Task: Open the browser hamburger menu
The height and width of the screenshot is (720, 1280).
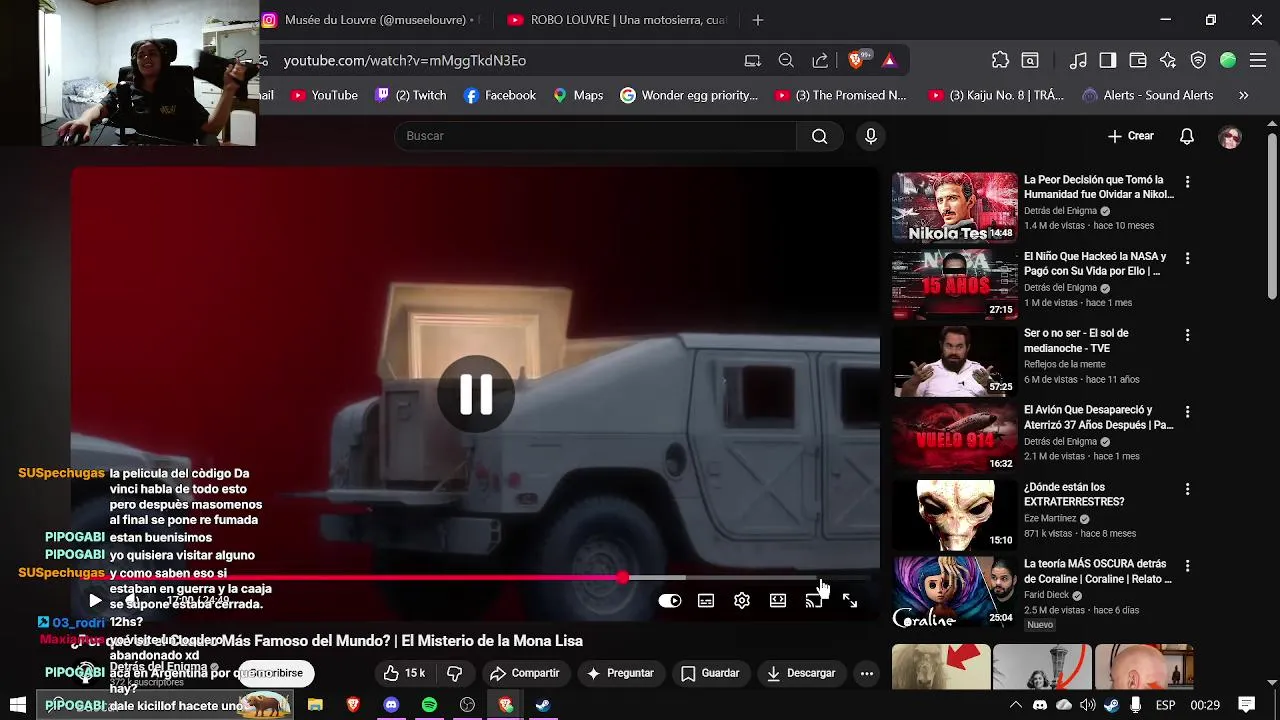Action: coord(1257,60)
